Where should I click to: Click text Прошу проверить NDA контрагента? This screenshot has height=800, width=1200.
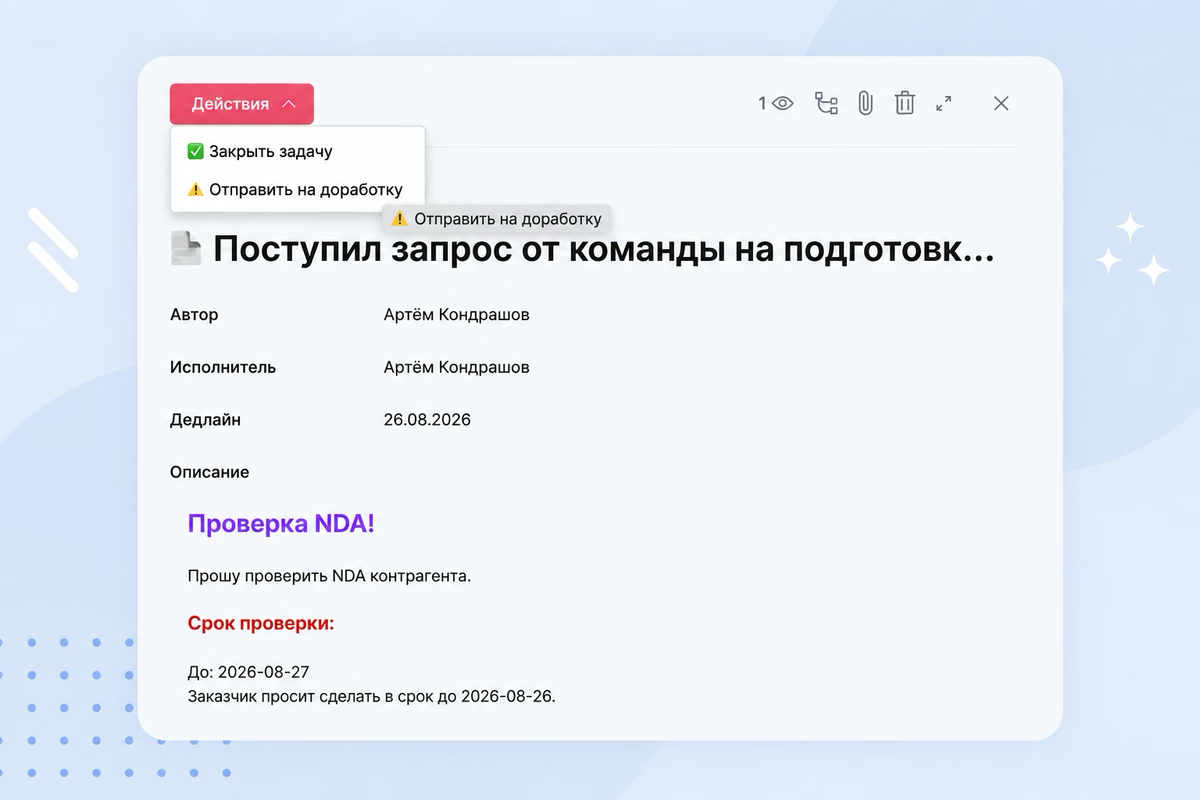tap(329, 576)
